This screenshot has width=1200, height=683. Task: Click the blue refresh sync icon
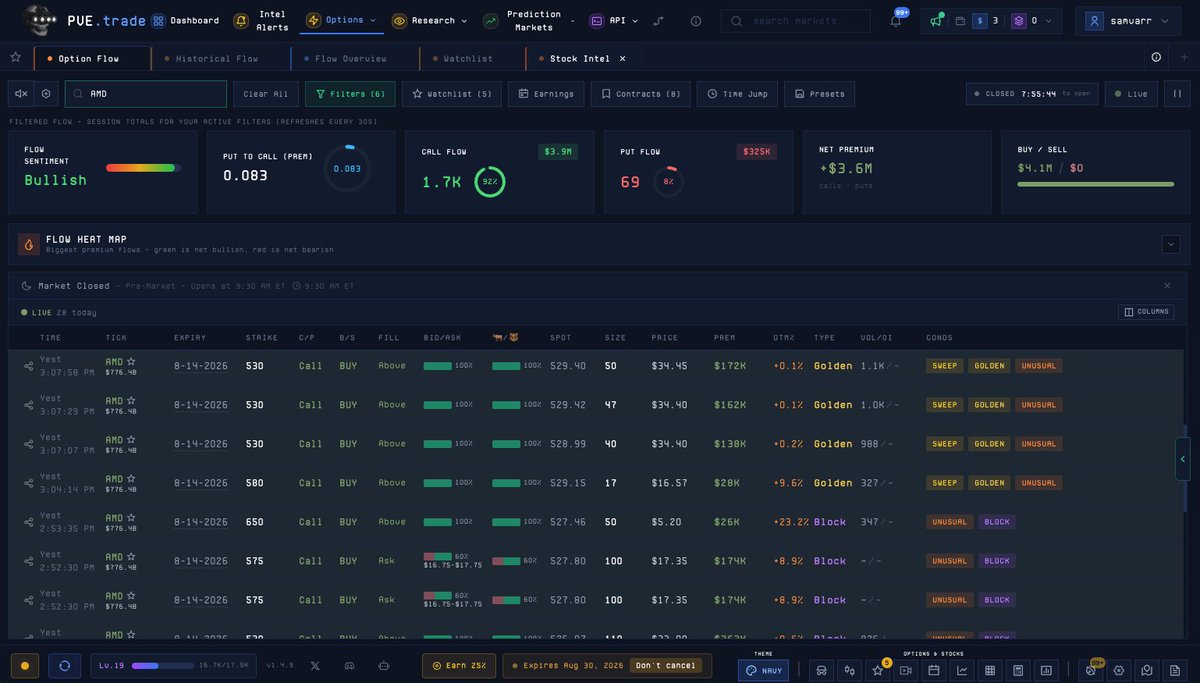65,665
